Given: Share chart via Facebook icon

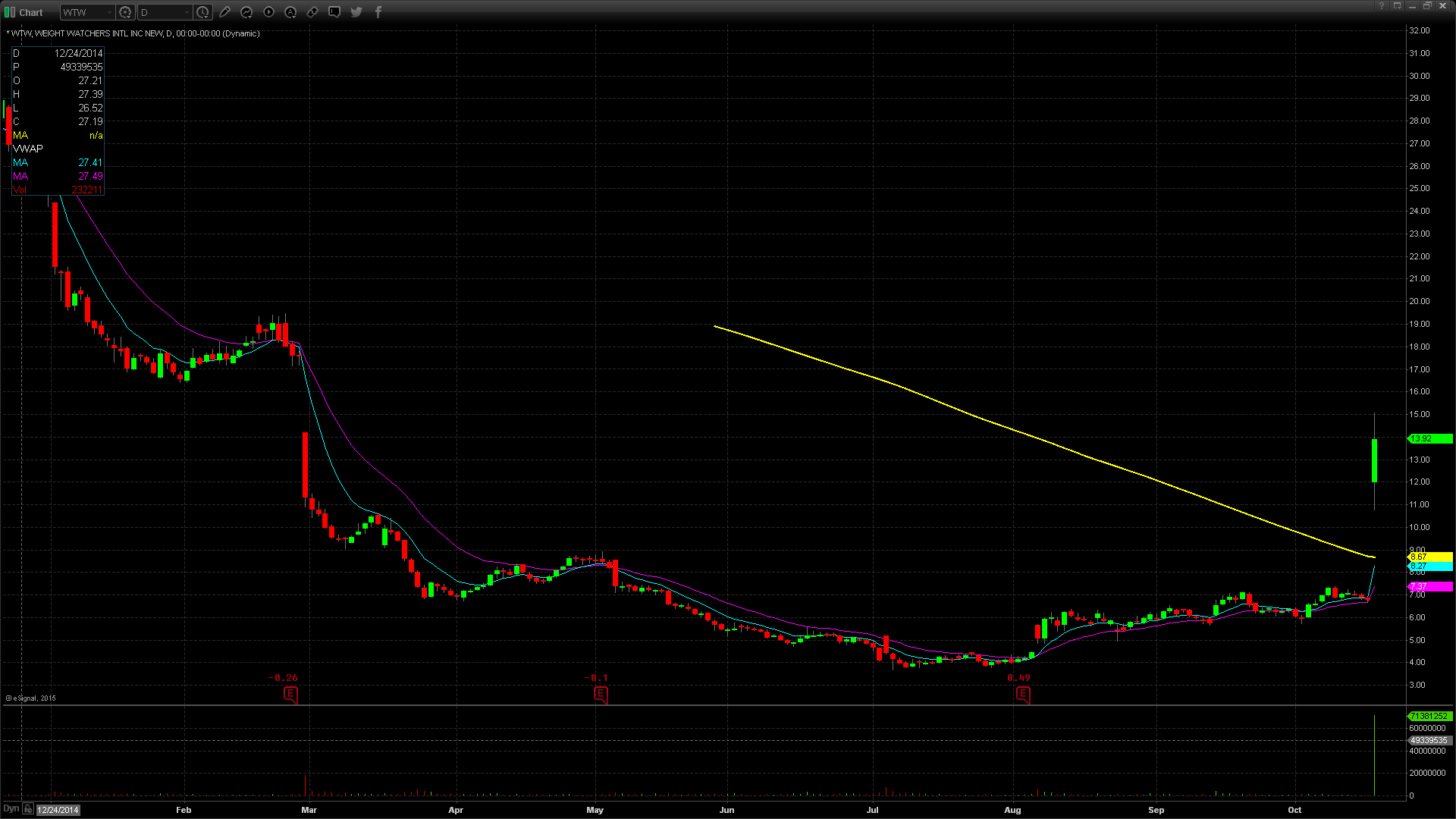Looking at the screenshot, I should coord(378,12).
